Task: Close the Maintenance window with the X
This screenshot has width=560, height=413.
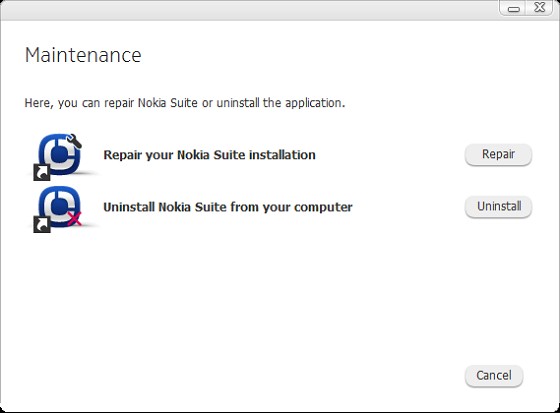Action: click(540, 8)
